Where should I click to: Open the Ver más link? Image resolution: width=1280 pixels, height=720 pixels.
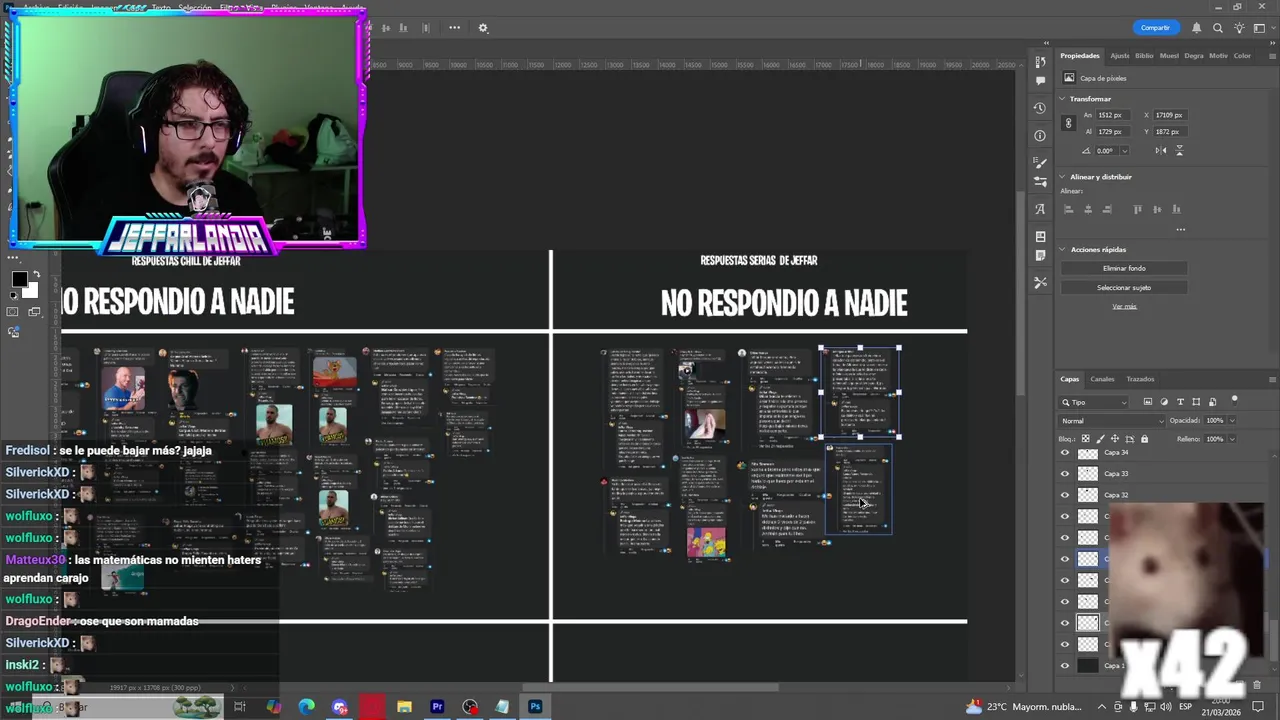click(x=1124, y=306)
